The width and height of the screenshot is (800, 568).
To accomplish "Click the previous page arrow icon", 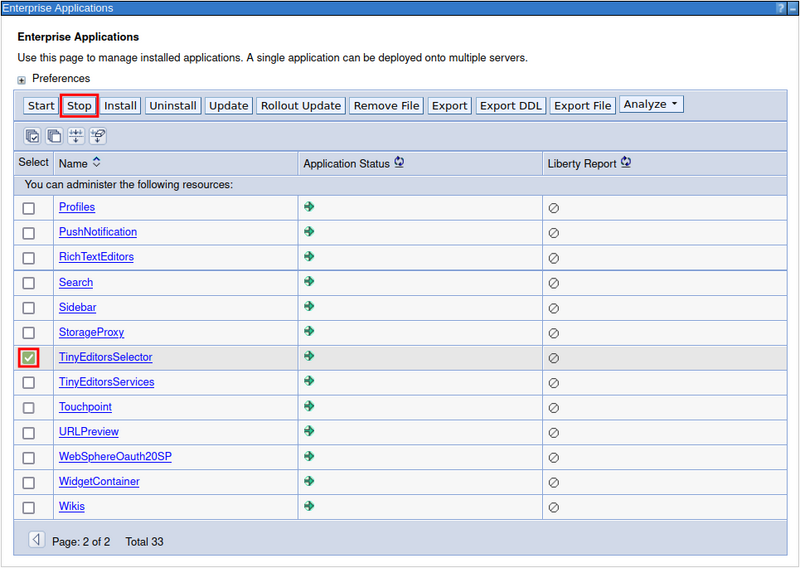I will (36, 540).
